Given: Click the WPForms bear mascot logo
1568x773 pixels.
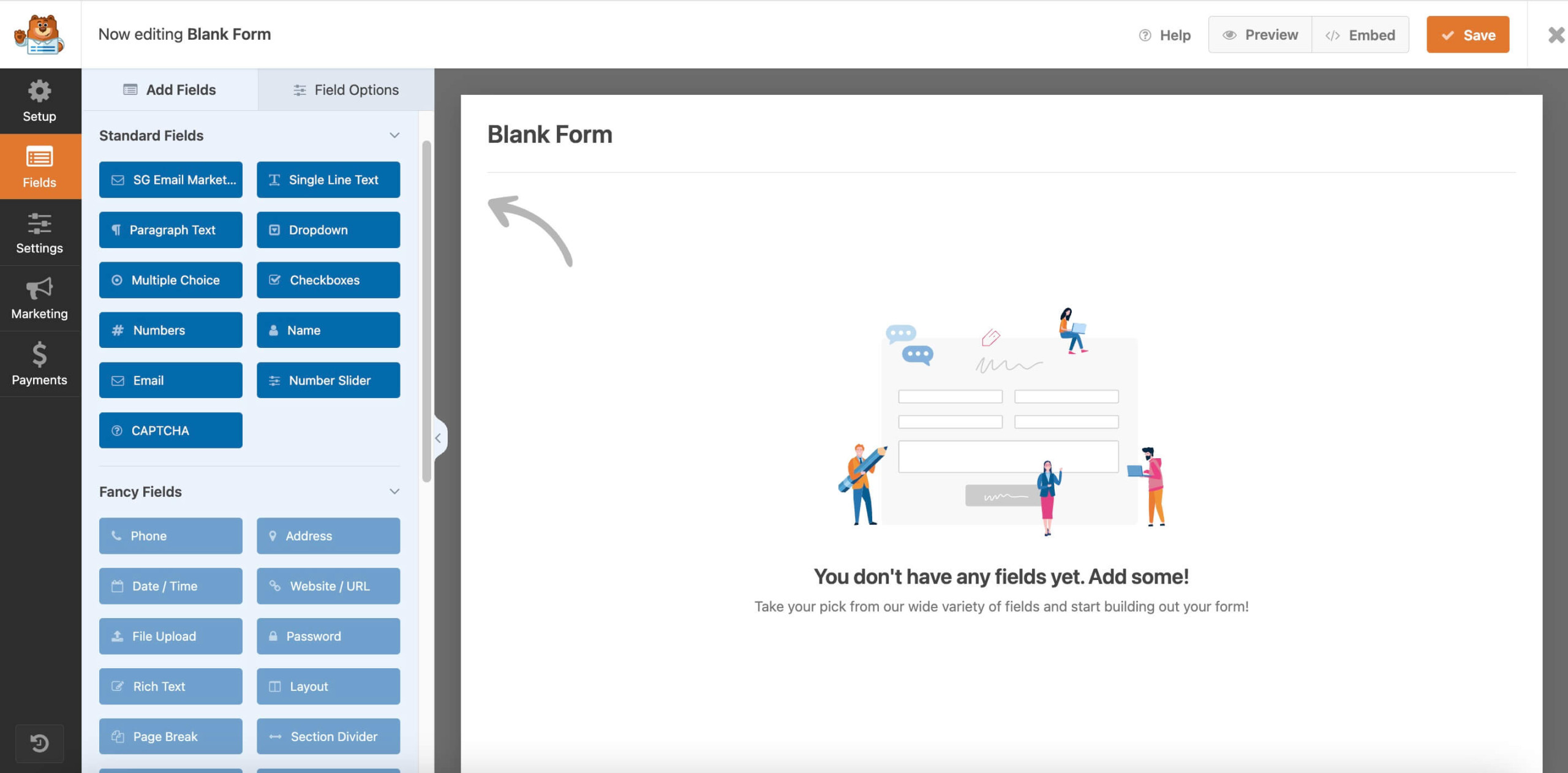Looking at the screenshot, I should click(x=39, y=35).
